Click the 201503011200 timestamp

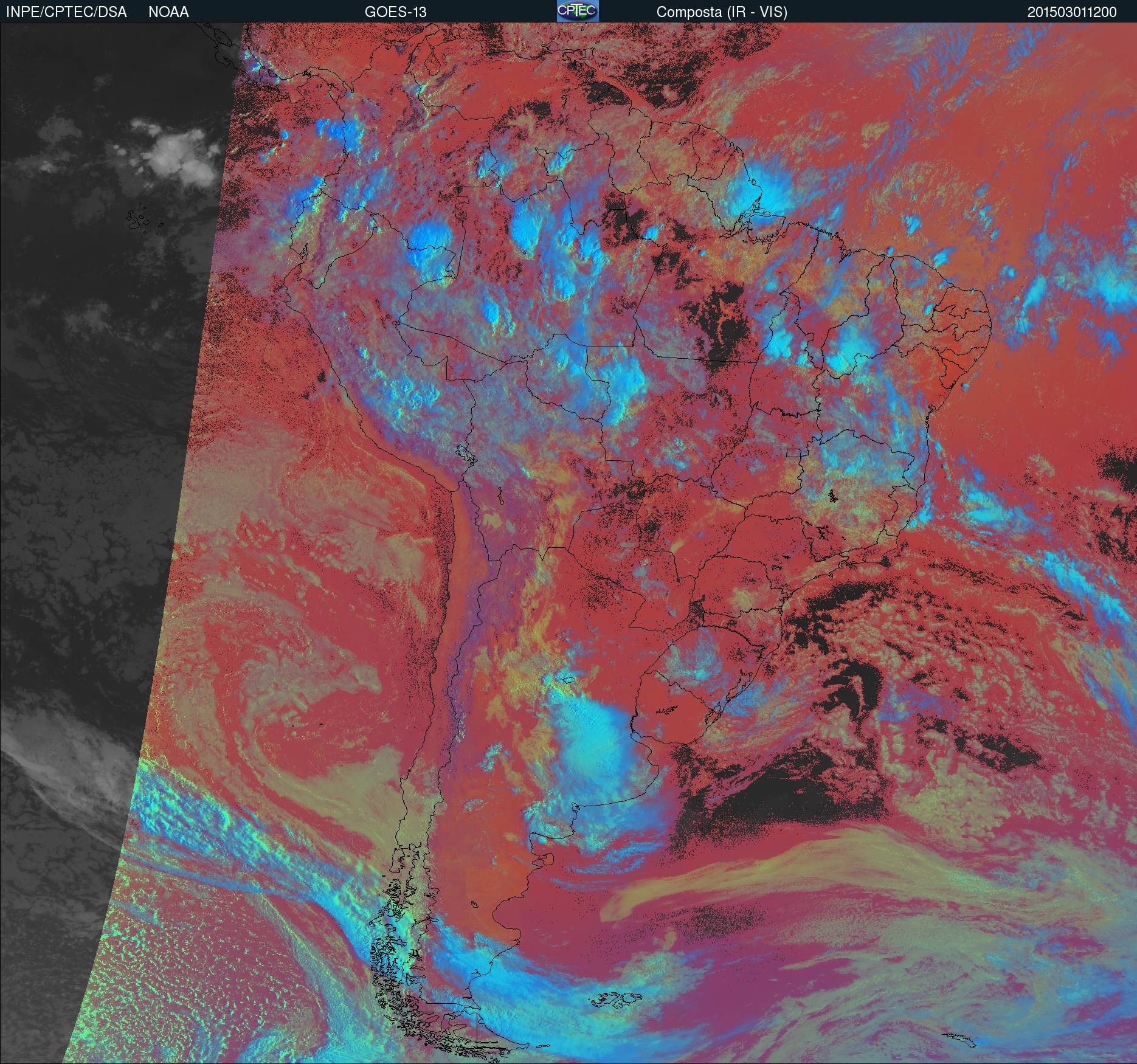[x=1072, y=12]
